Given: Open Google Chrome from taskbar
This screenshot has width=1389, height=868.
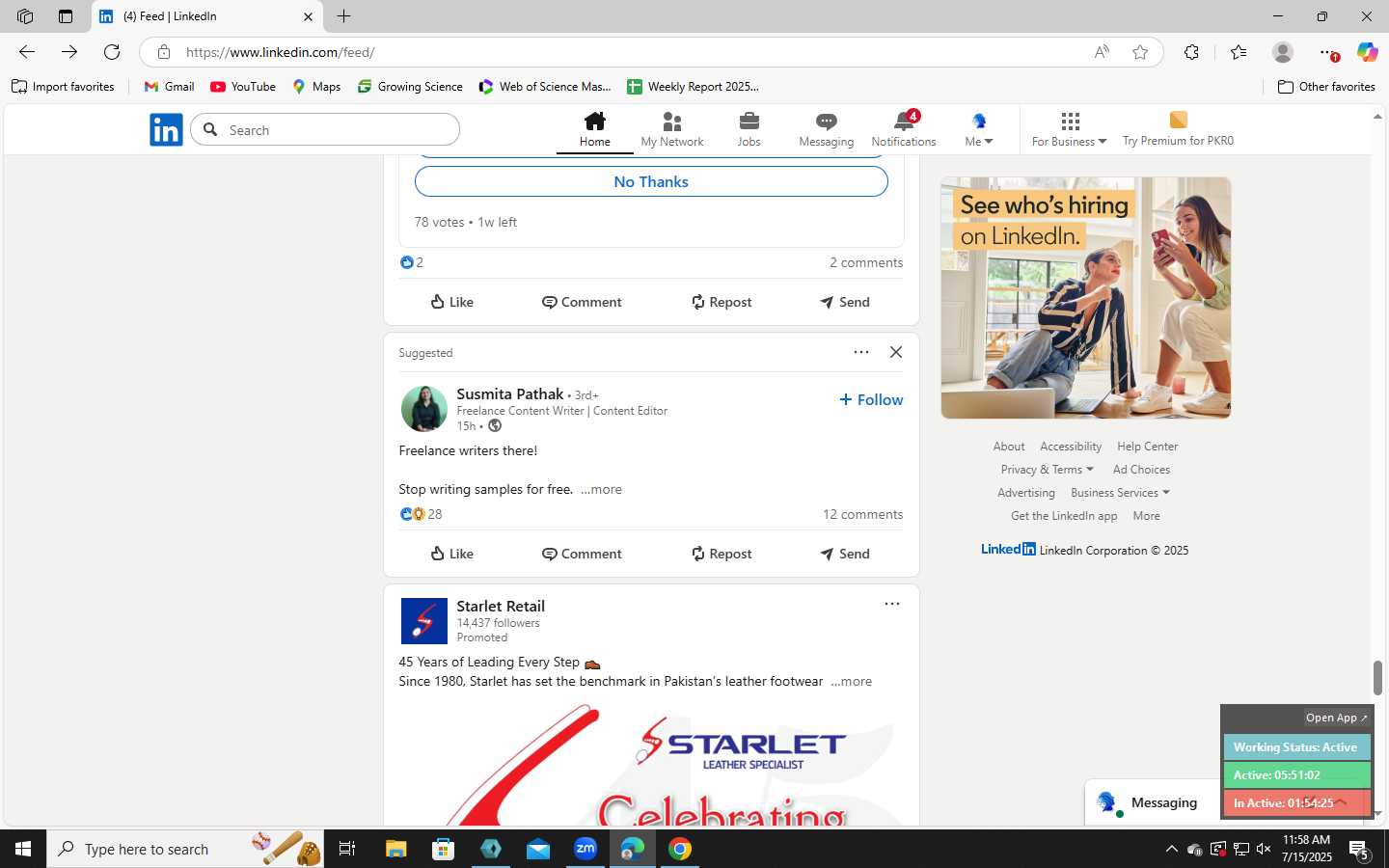Looking at the screenshot, I should (680, 849).
